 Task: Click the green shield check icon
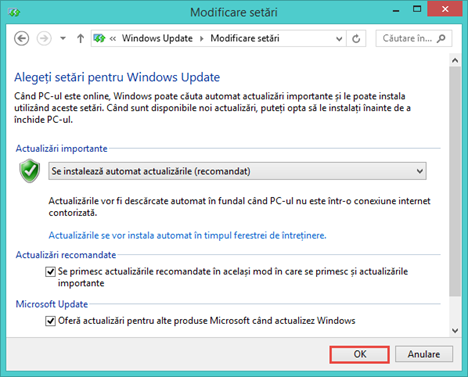coord(30,171)
